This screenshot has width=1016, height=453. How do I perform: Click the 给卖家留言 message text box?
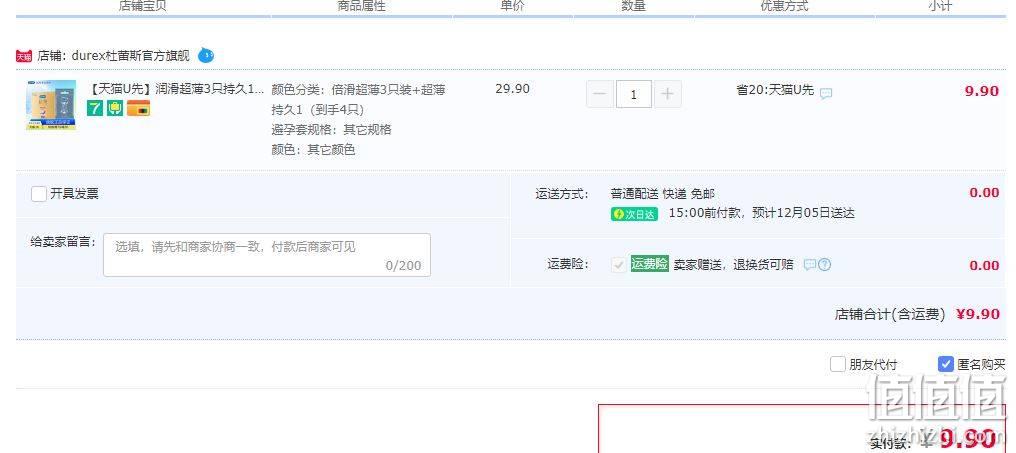(x=267, y=255)
